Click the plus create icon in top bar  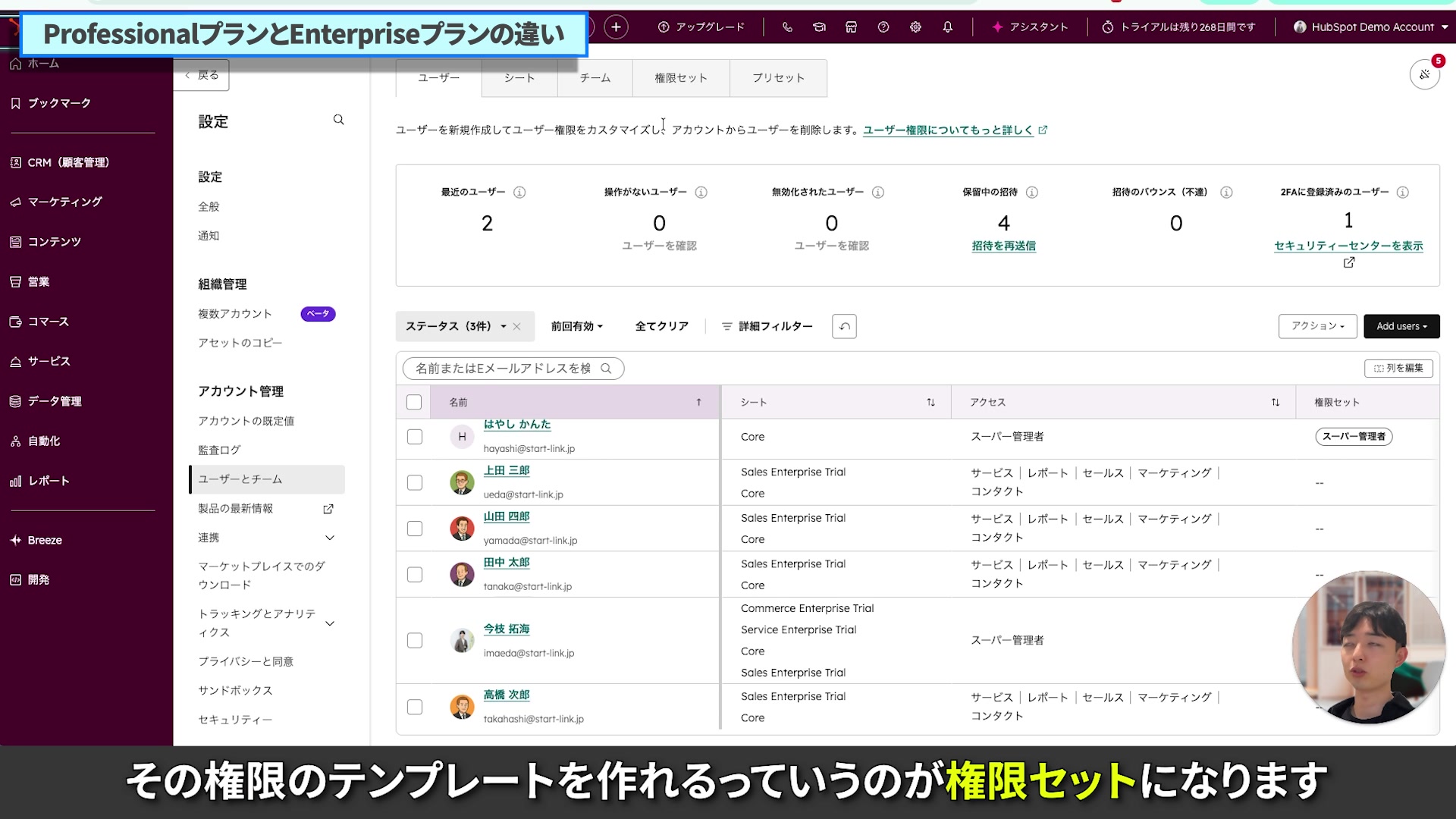tap(616, 27)
